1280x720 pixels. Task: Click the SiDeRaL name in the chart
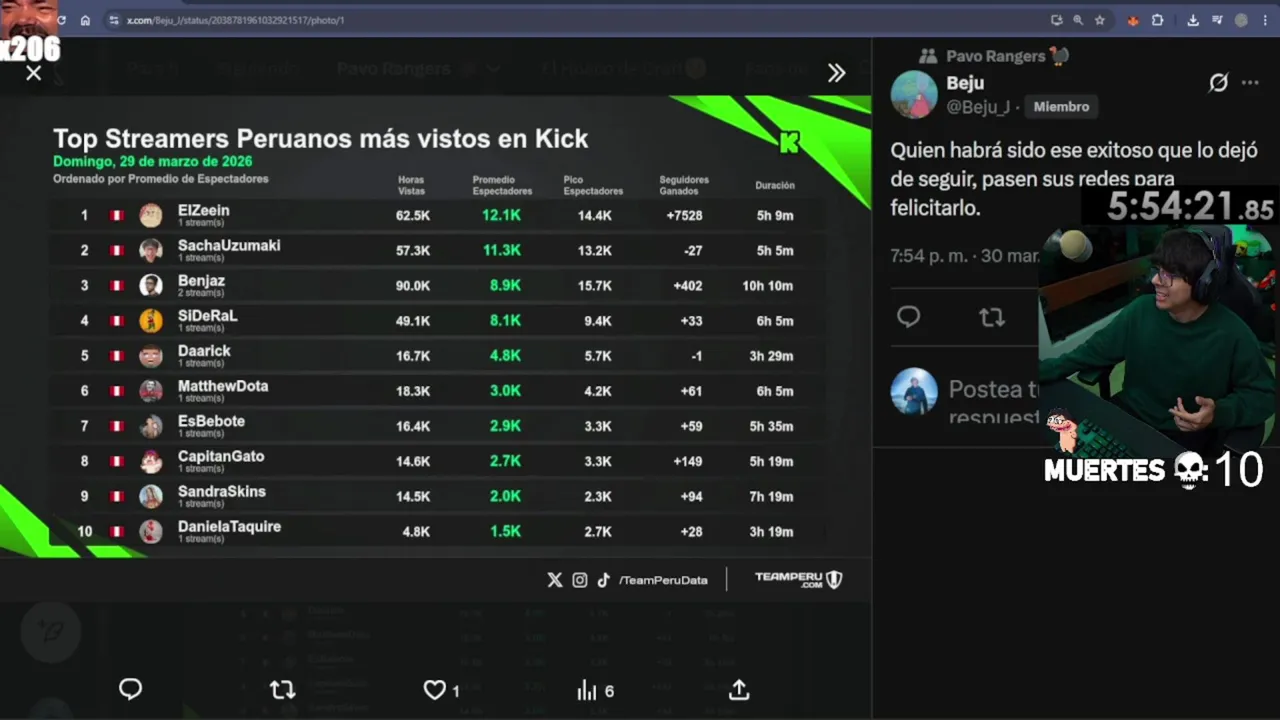click(x=207, y=316)
